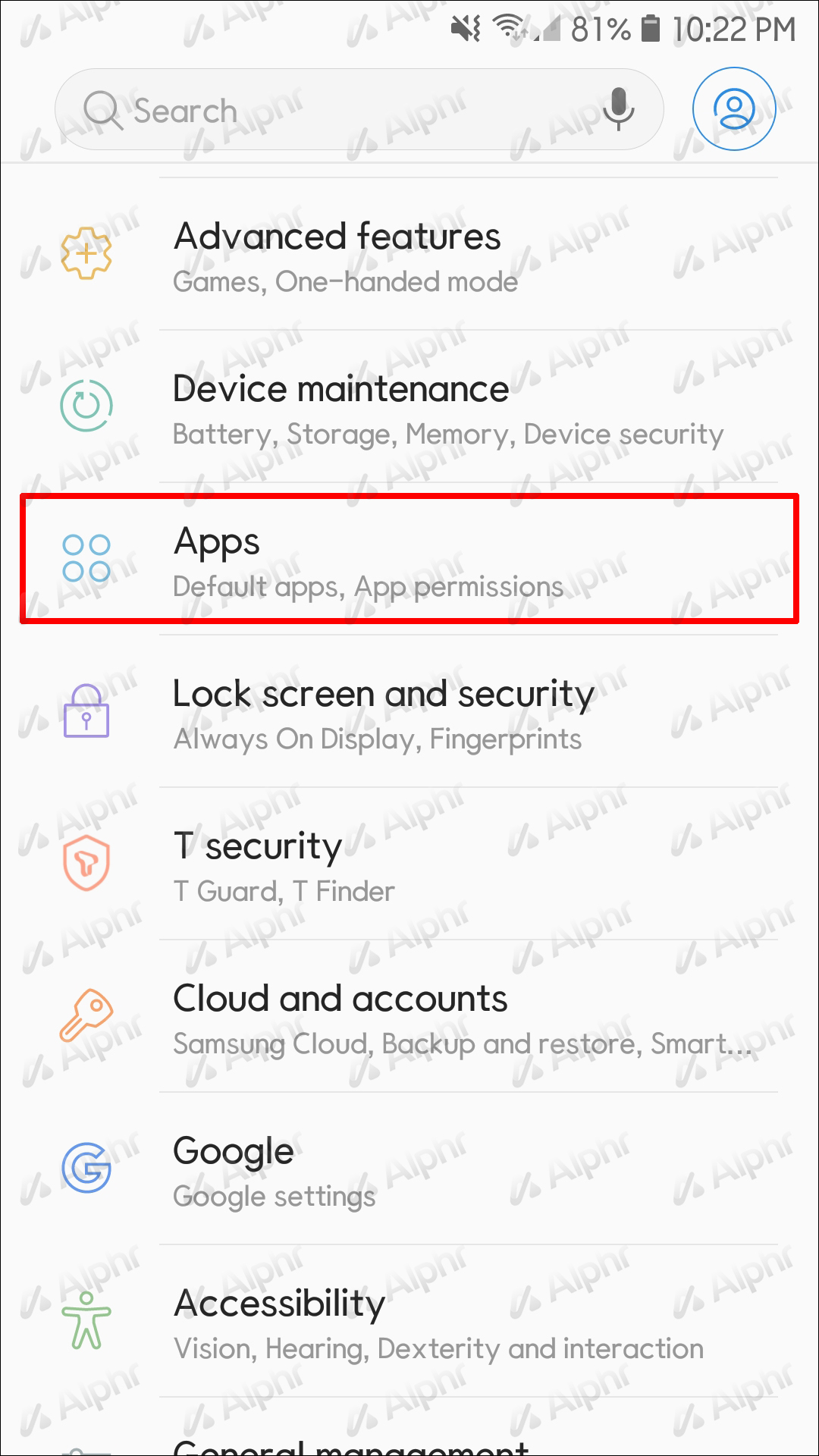Image resolution: width=819 pixels, height=1456 pixels.
Task: Select the Apps menu entry
Action: 409,559
